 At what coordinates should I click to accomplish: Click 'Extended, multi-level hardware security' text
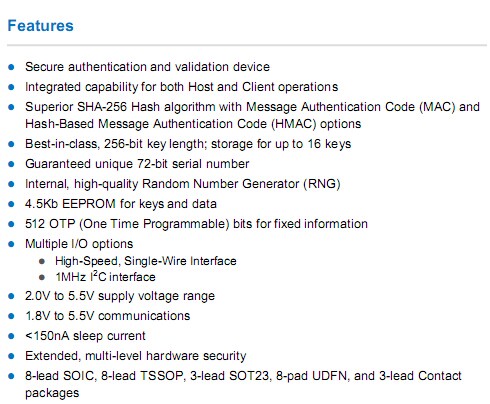pyautogui.click(x=136, y=356)
